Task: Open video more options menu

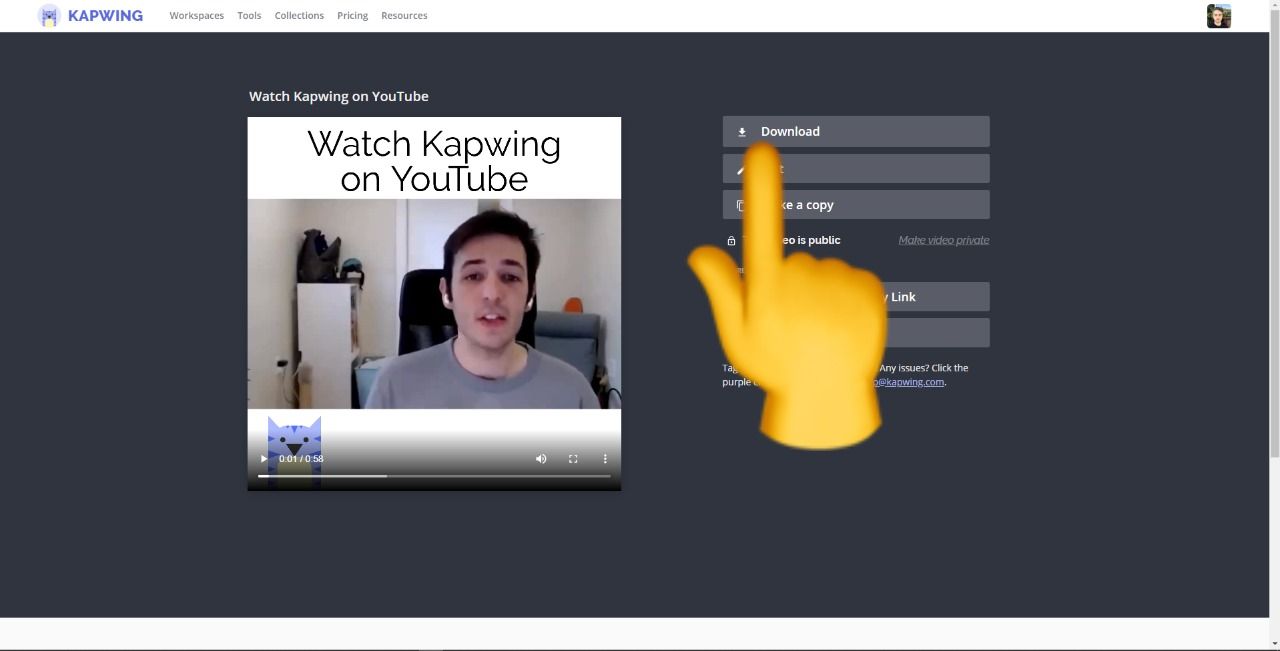Action: click(x=605, y=459)
